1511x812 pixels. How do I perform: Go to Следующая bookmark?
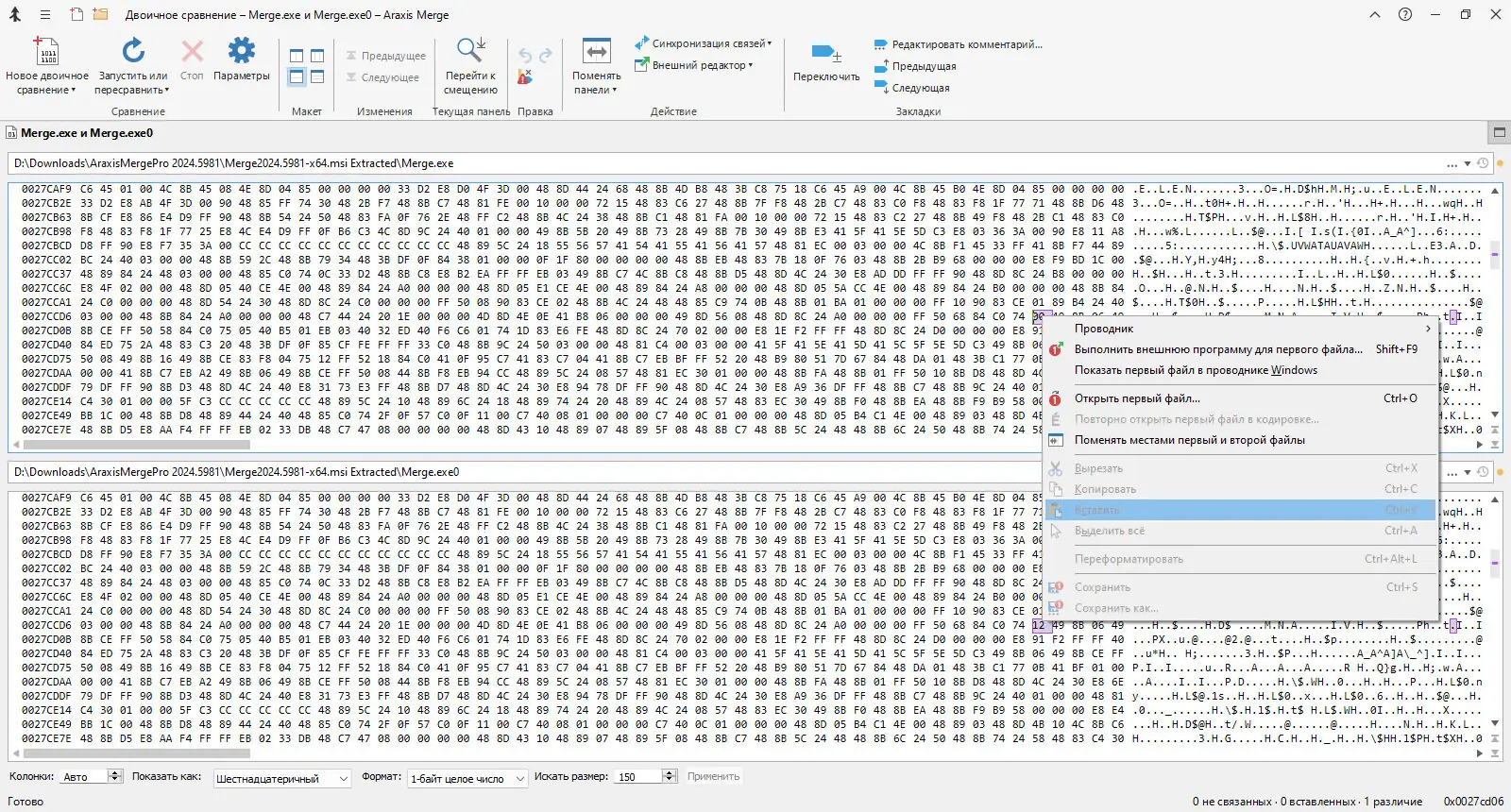pos(911,88)
